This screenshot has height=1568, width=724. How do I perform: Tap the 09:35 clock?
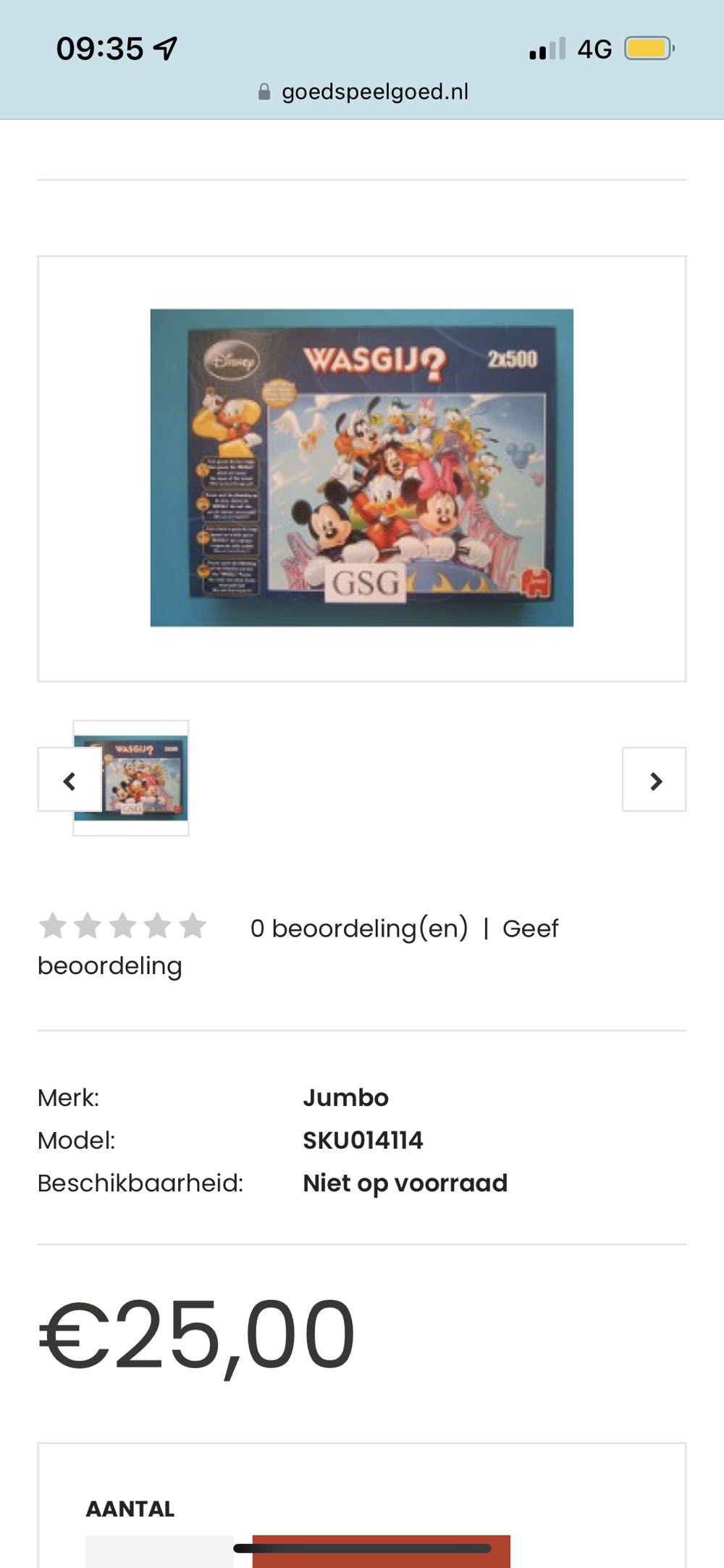[x=100, y=49]
